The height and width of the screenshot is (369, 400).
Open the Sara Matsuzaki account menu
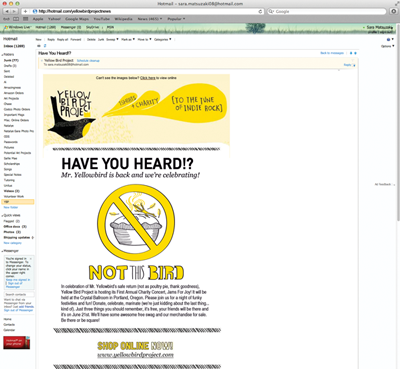tap(380, 27)
